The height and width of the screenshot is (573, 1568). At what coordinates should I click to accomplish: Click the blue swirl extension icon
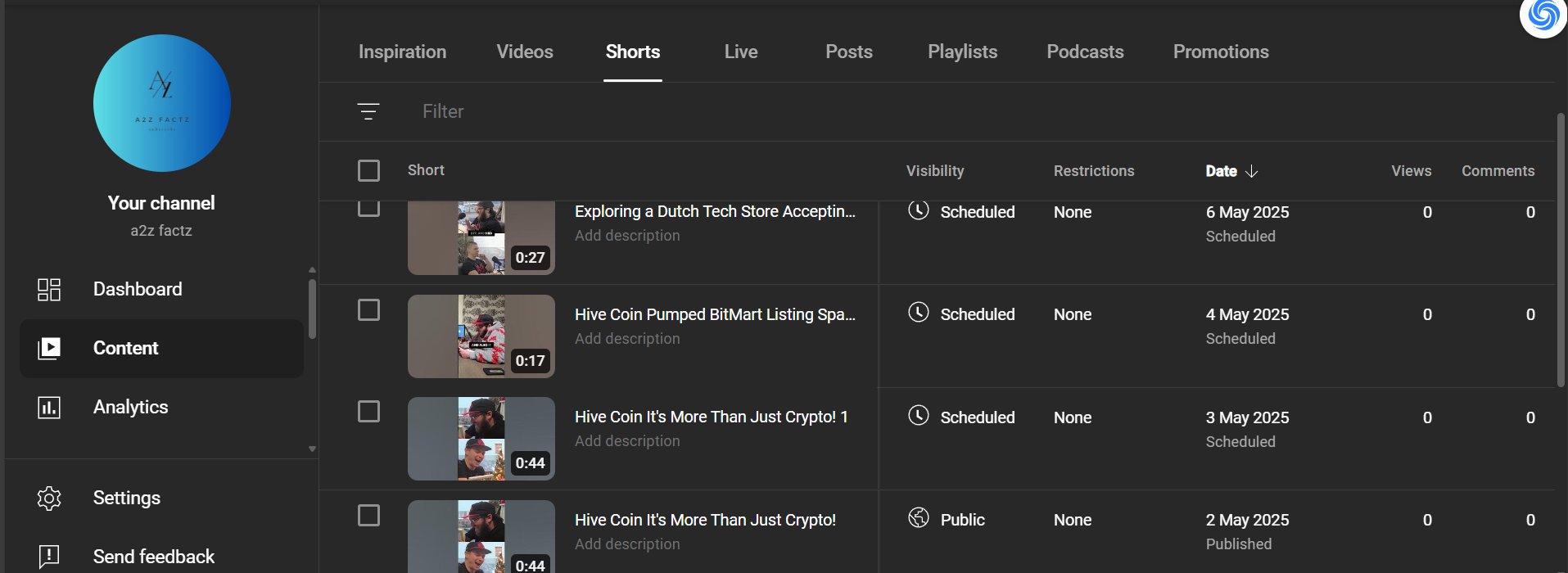(x=1543, y=15)
